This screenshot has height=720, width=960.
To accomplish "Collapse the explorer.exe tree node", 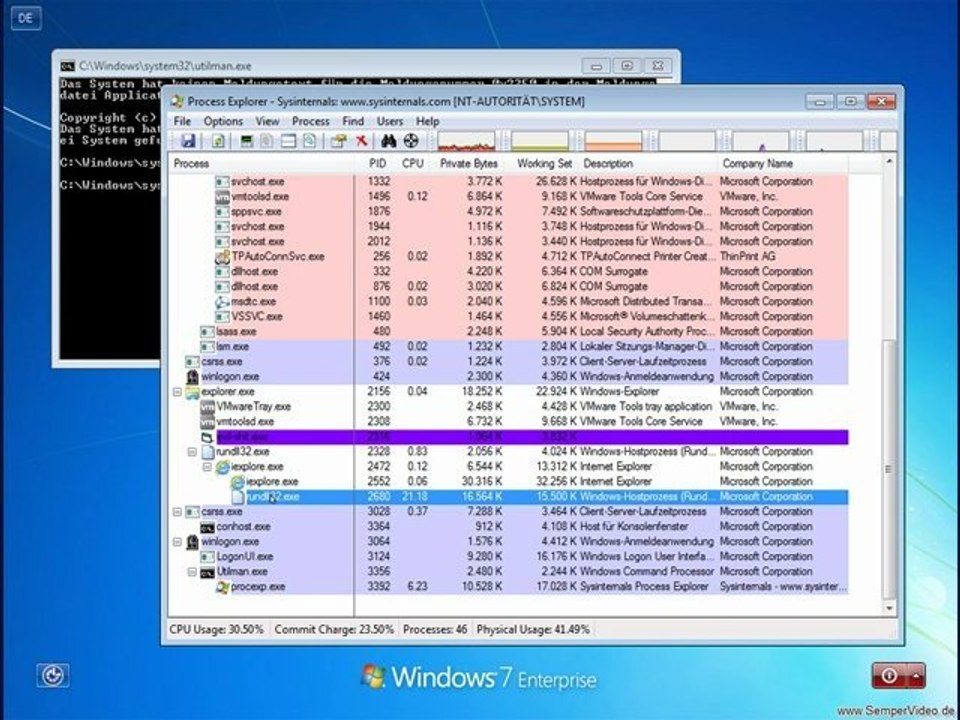I will [177, 392].
